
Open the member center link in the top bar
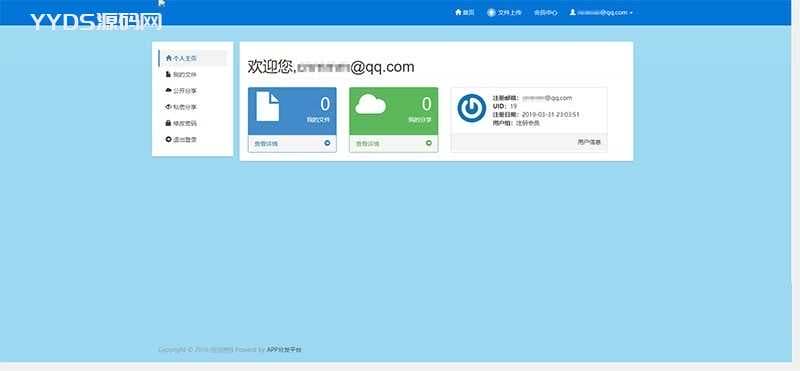click(545, 13)
